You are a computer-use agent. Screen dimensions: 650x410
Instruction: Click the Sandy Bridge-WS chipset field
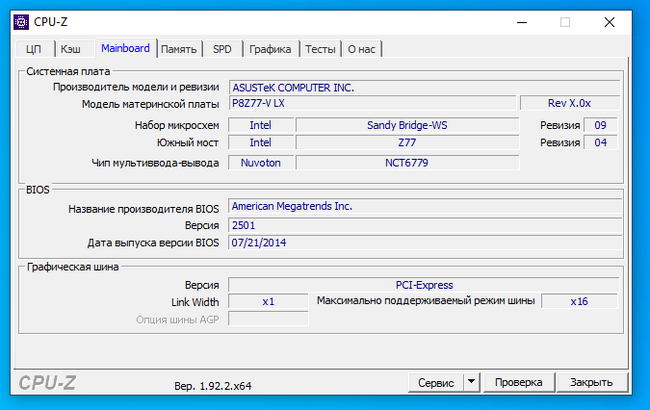pyautogui.click(x=407, y=125)
